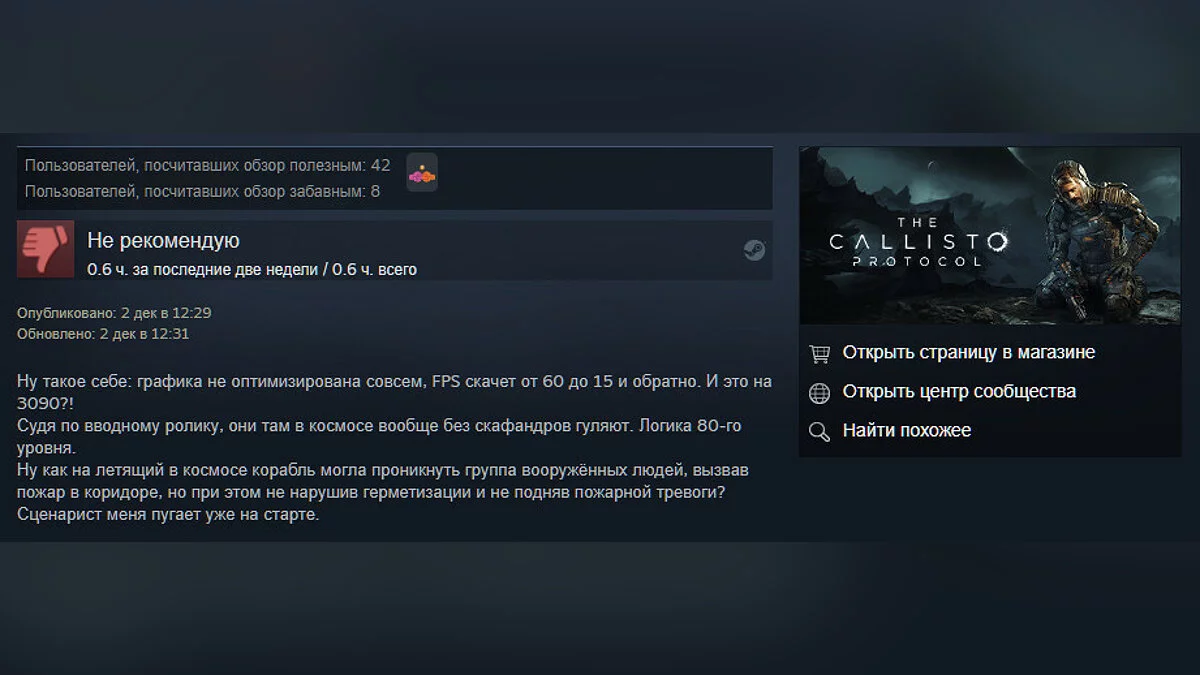Click the 'Обновлено: 2 дек' date
The width and height of the screenshot is (1200, 675).
pyautogui.click(x=103, y=334)
